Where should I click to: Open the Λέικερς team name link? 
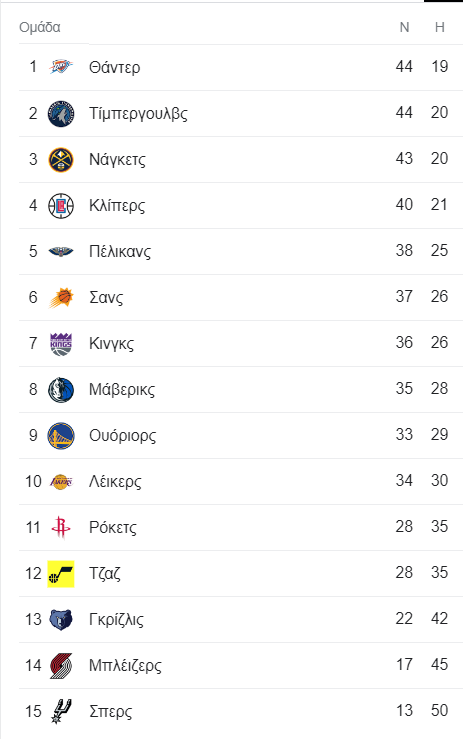click(x=115, y=481)
